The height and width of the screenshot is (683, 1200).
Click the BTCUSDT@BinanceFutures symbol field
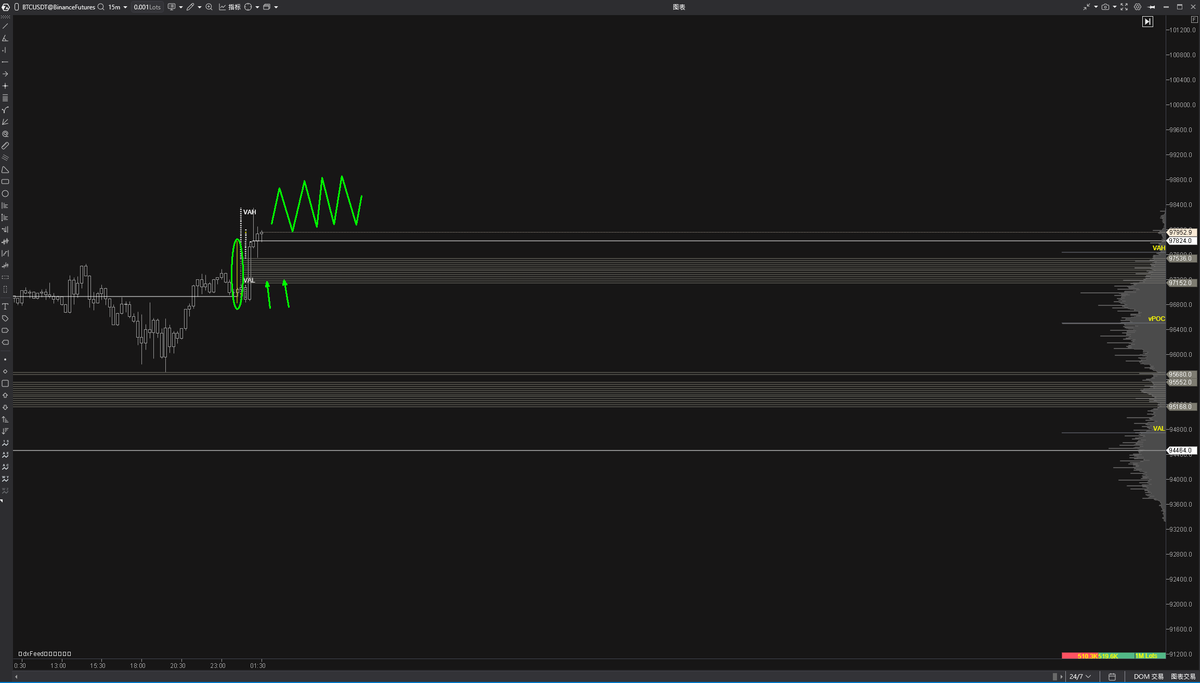click(57, 7)
